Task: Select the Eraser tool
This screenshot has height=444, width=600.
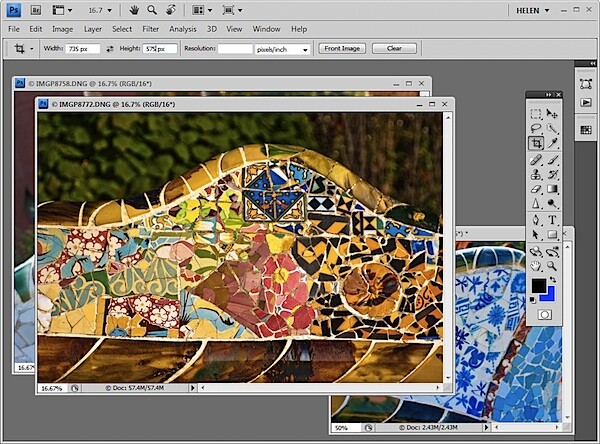Action: pyautogui.click(x=536, y=189)
